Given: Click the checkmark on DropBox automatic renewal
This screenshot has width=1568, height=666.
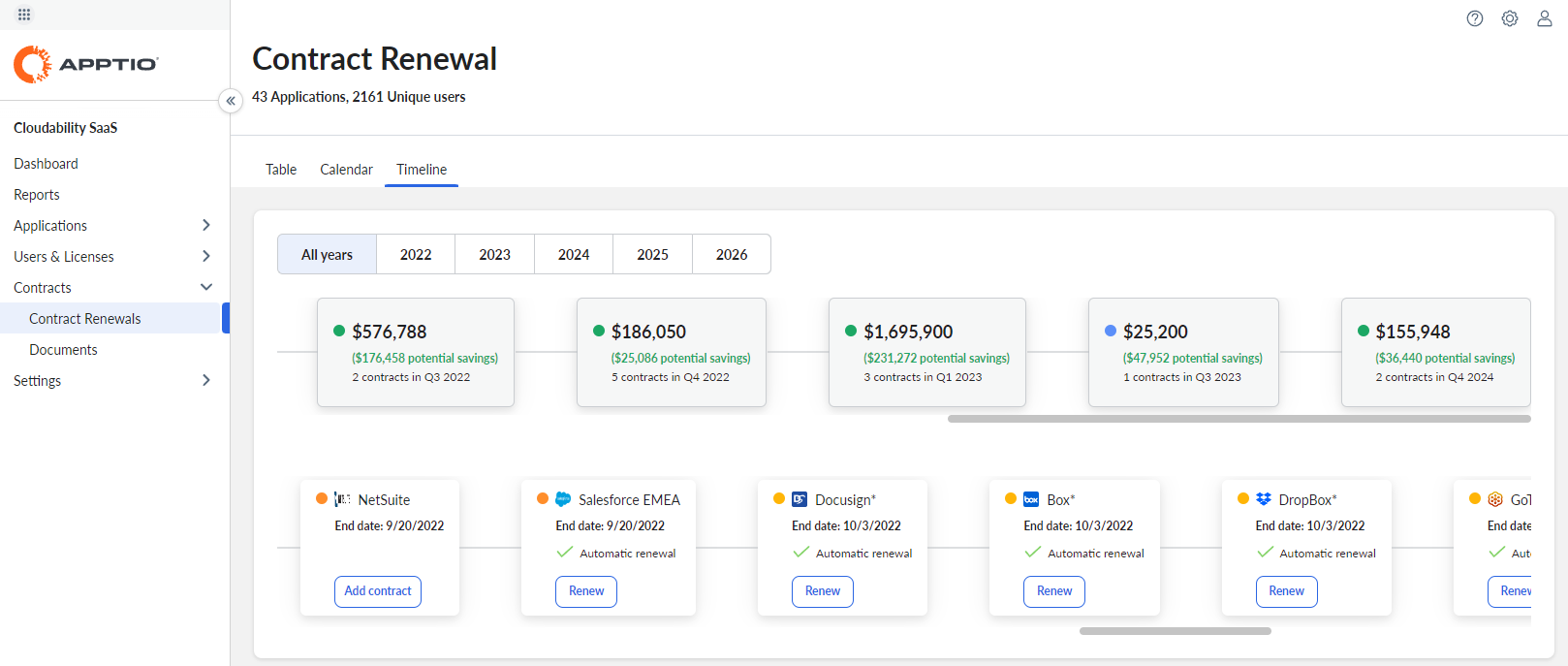Looking at the screenshot, I should pyautogui.click(x=1266, y=553).
